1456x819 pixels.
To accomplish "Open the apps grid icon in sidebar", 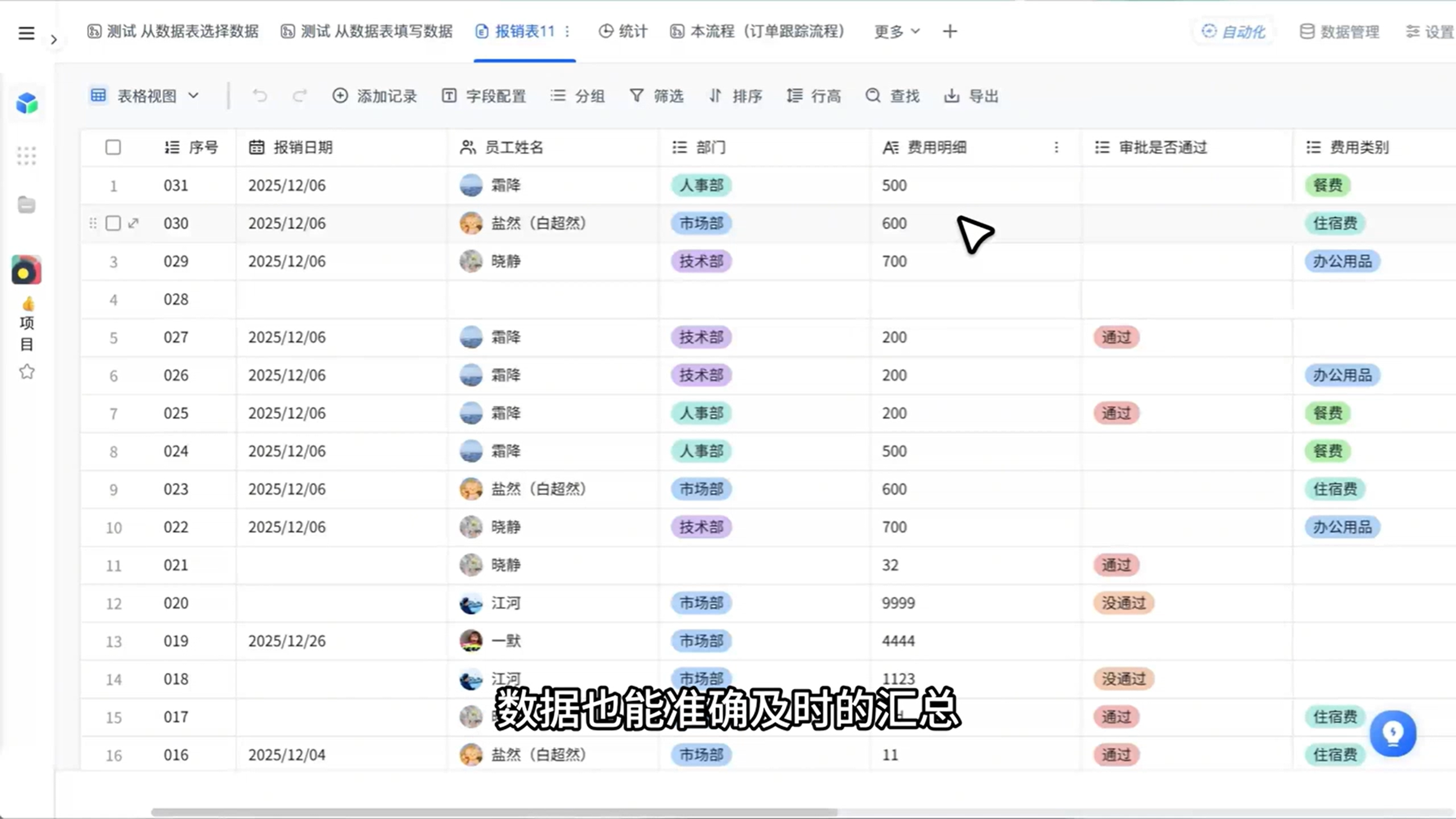I will click(26, 155).
